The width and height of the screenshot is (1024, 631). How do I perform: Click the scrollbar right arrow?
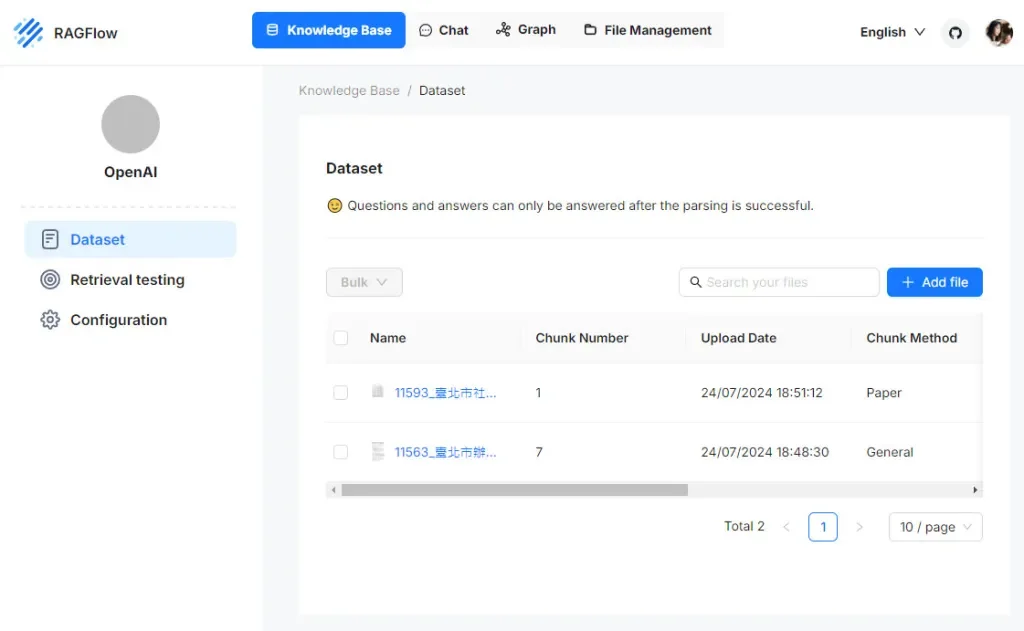975,490
